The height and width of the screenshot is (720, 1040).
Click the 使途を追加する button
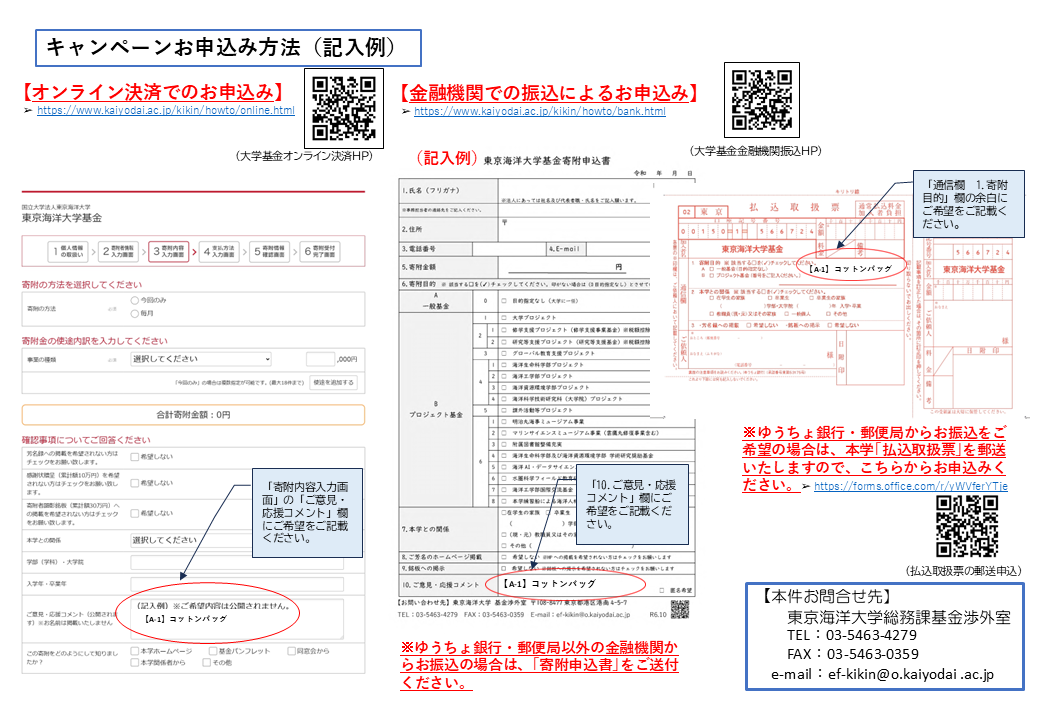[334, 383]
